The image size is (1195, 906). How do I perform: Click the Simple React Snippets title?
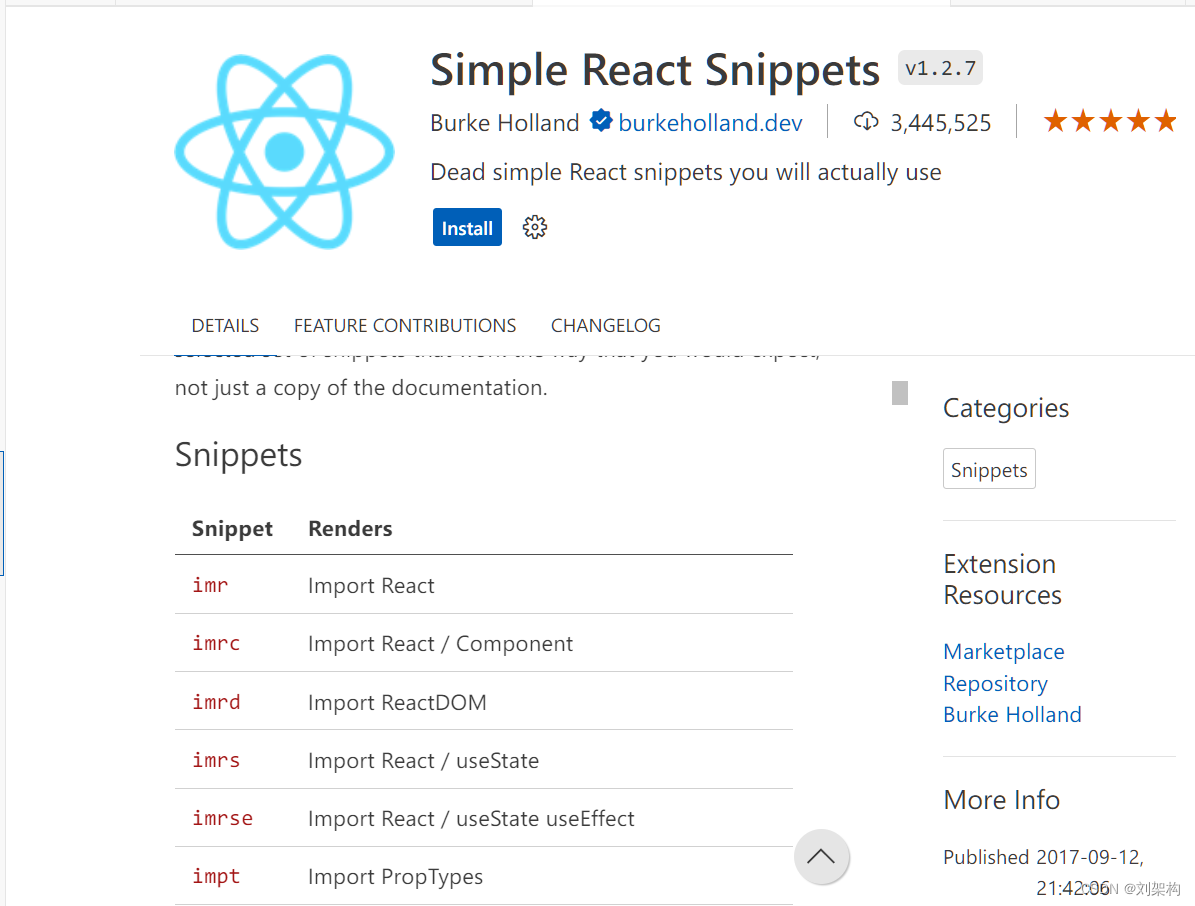655,70
